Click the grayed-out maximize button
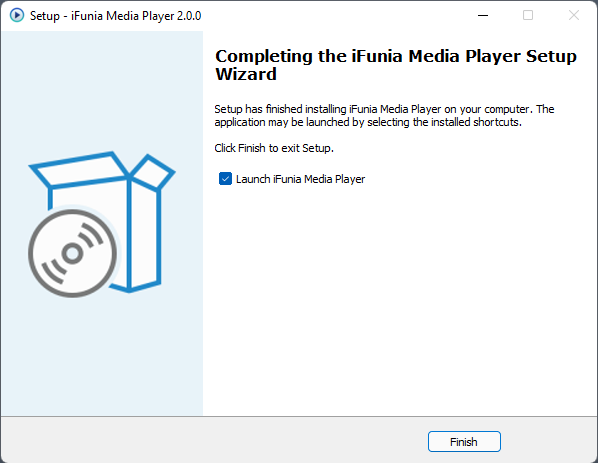This screenshot has width=598, height=463. coord(528,15)
